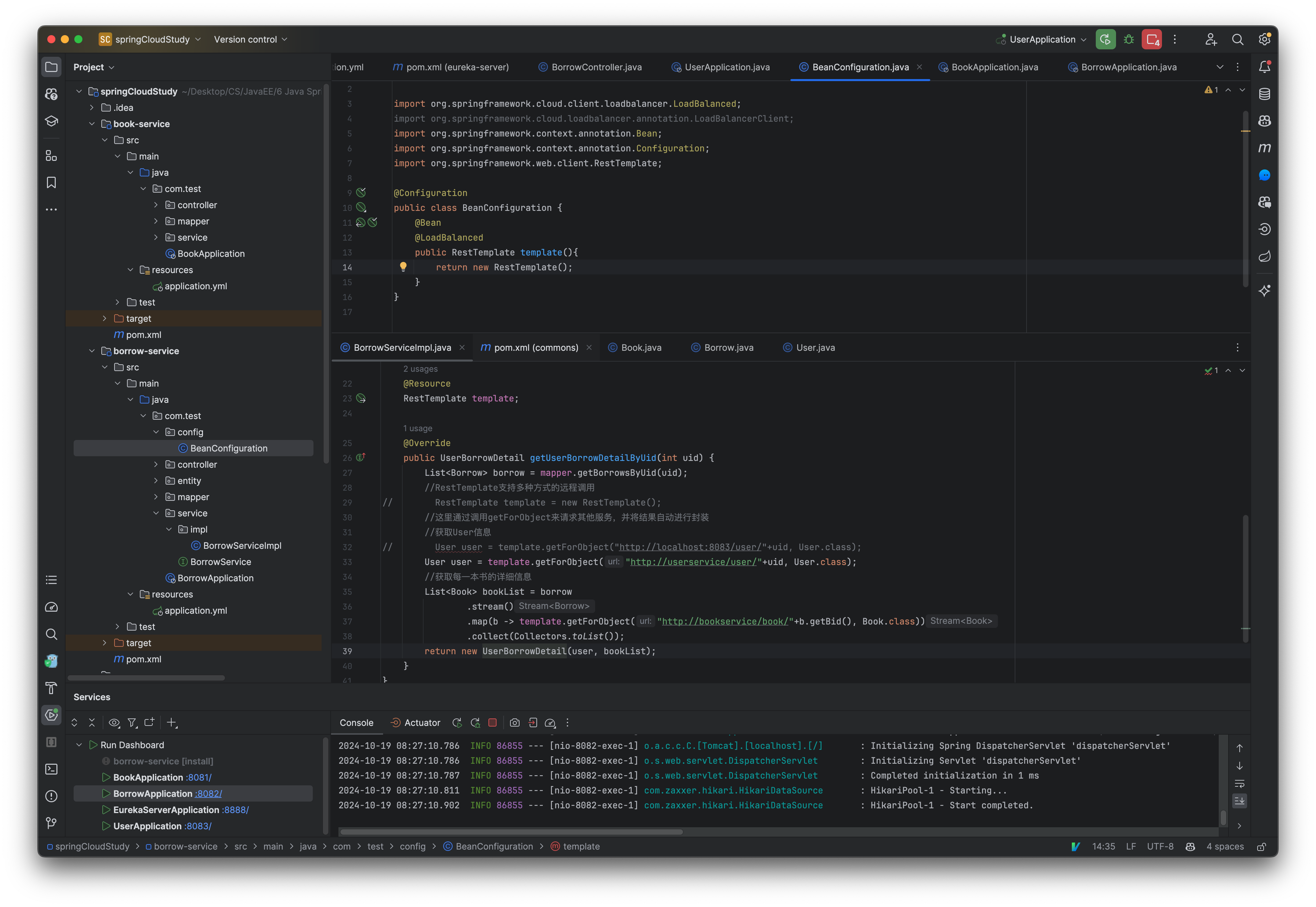
Task: Stop the running services with red button
Action: point(1151,39)
